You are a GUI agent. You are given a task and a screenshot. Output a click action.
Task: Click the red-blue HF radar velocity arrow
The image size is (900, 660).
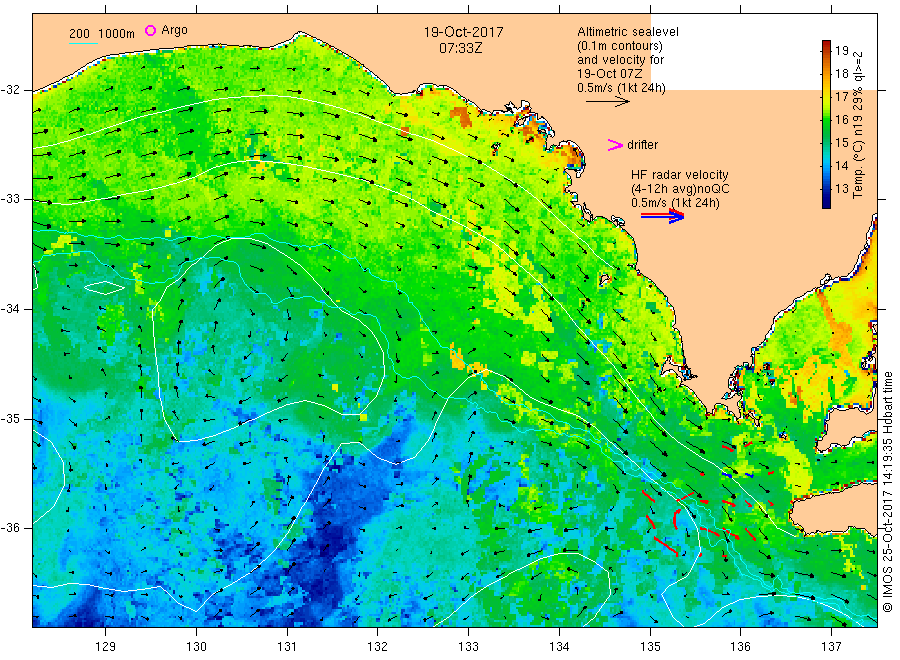pos(662,216)
